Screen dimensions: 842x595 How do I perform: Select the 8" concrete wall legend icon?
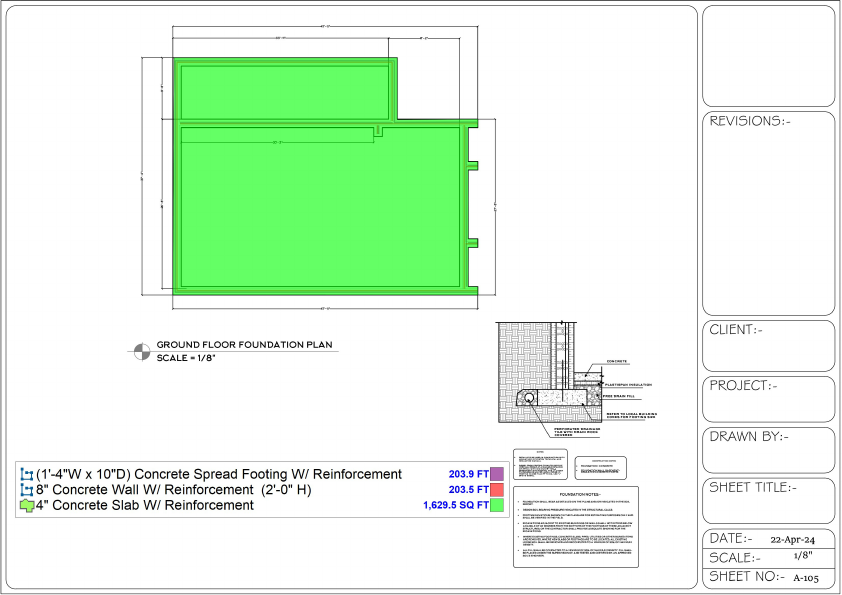pos(28,490)
